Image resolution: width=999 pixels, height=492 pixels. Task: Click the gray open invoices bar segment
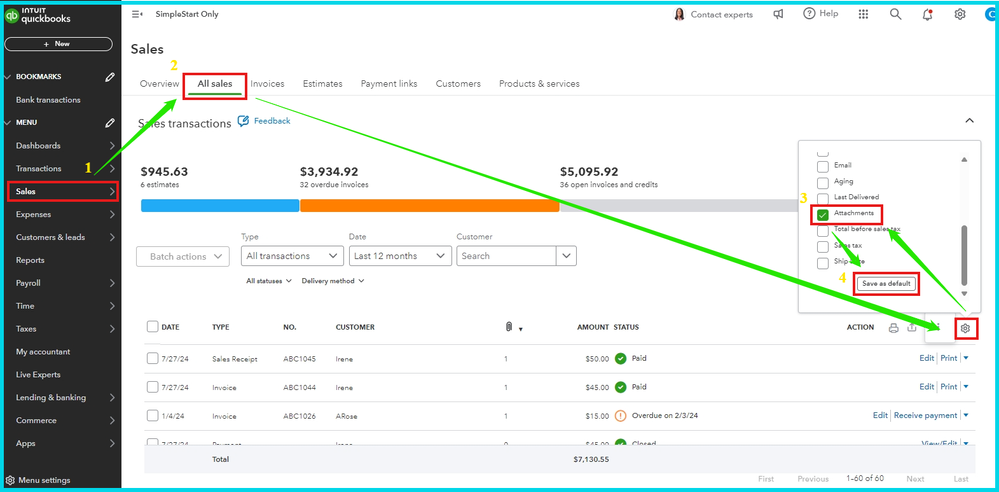[x=678, y=206]
